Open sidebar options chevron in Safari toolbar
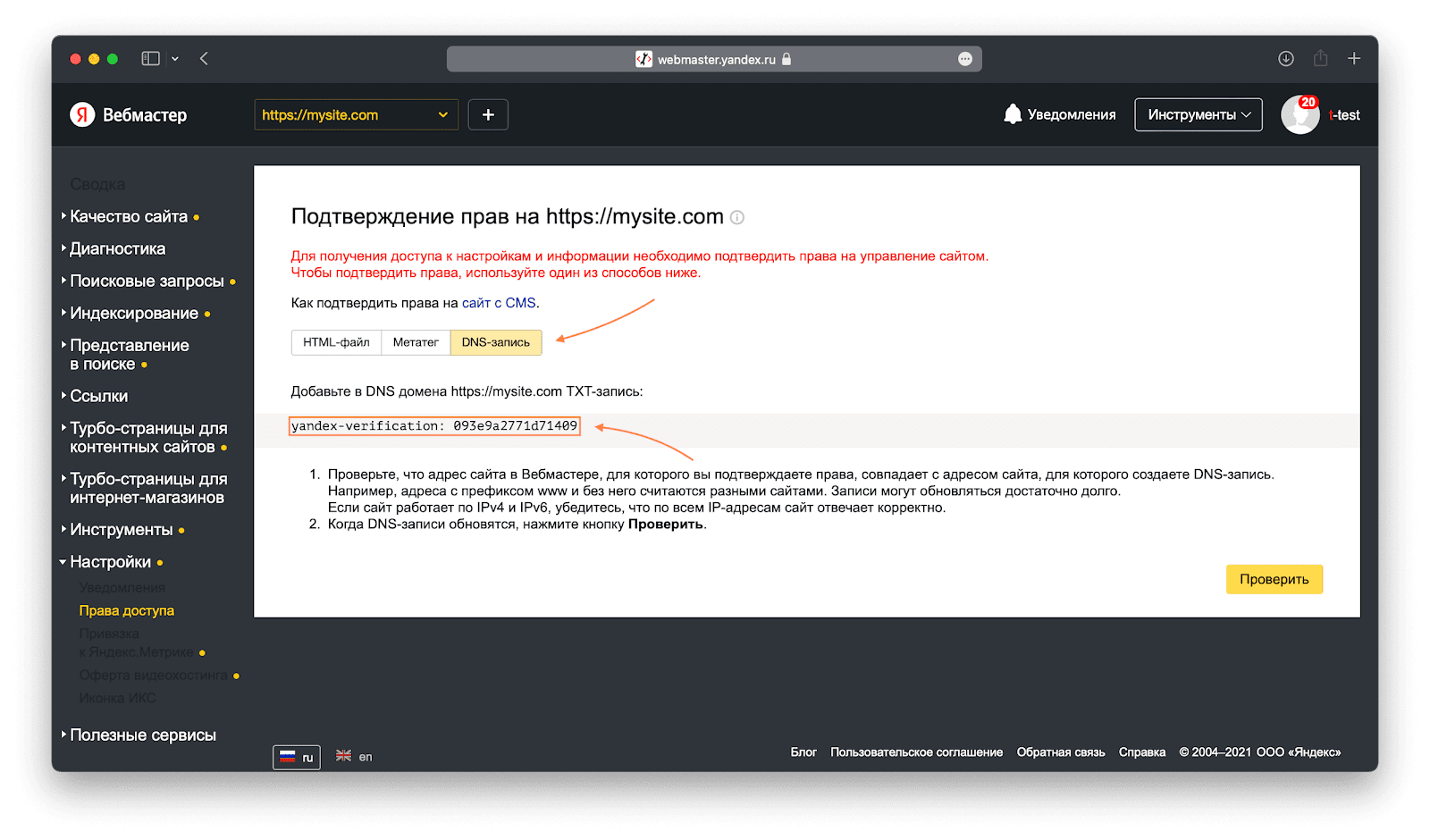The height and width of the screenshot is (840, 1430). pyautogui.click(x=175, y=59)
